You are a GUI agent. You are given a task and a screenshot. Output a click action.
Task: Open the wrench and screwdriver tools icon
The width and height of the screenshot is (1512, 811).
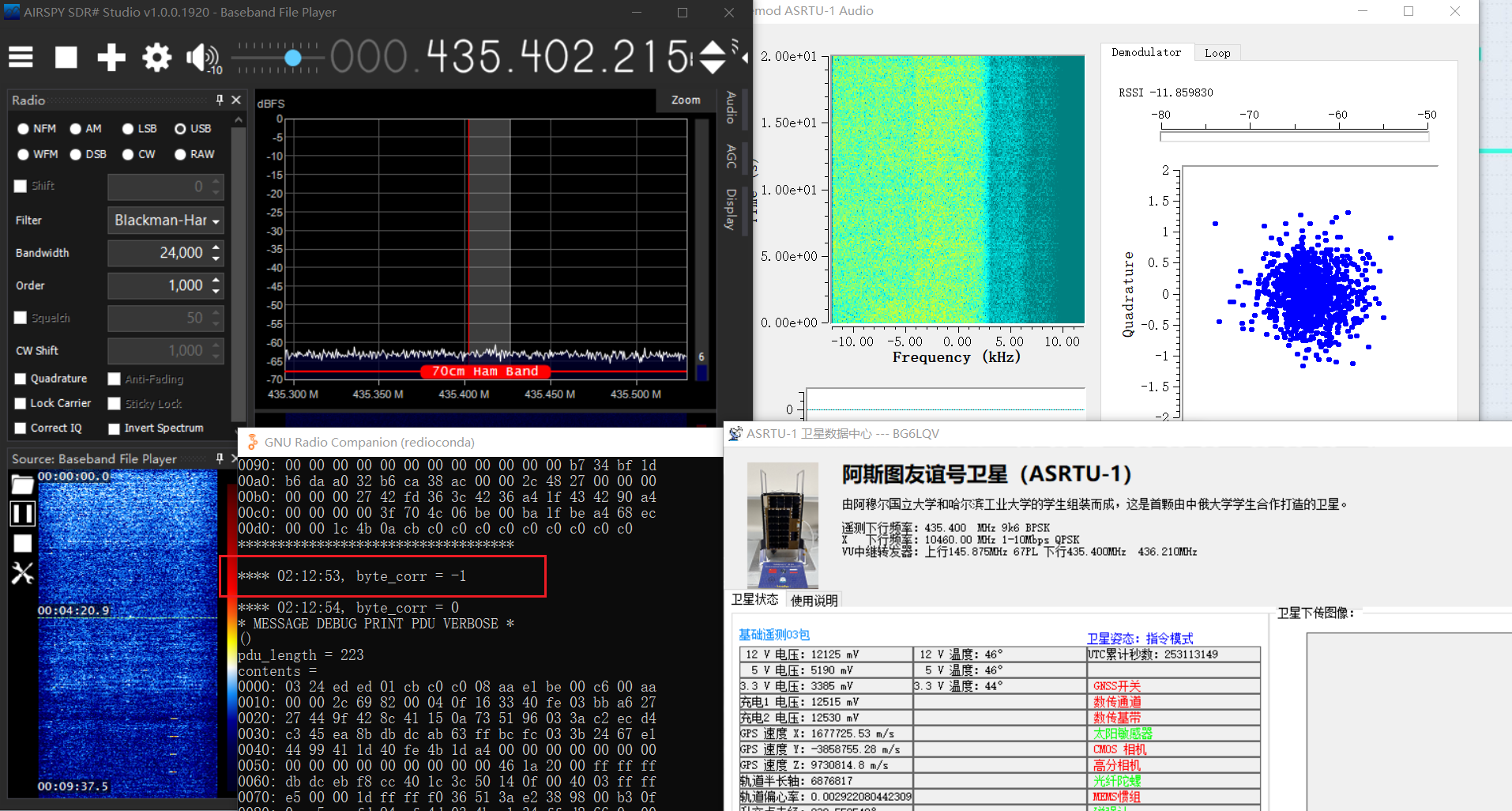tap(22, 573)
